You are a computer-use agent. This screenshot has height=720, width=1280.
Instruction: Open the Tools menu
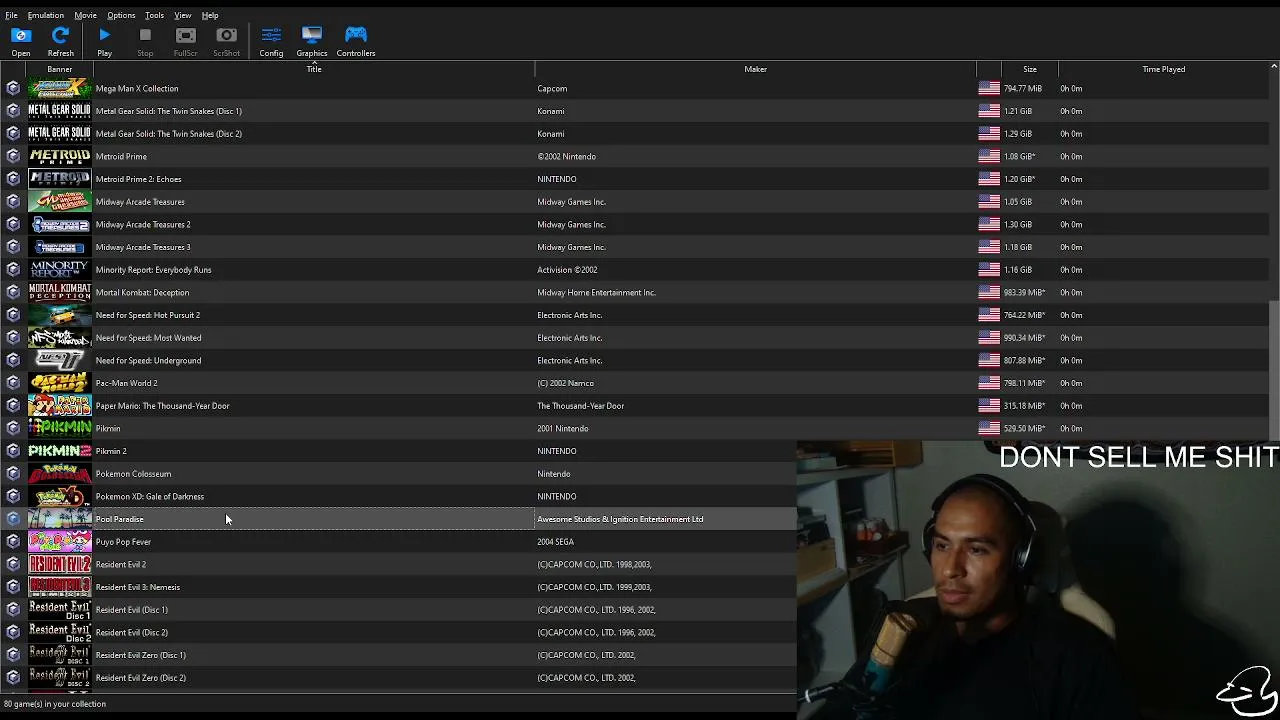point(154,15)
